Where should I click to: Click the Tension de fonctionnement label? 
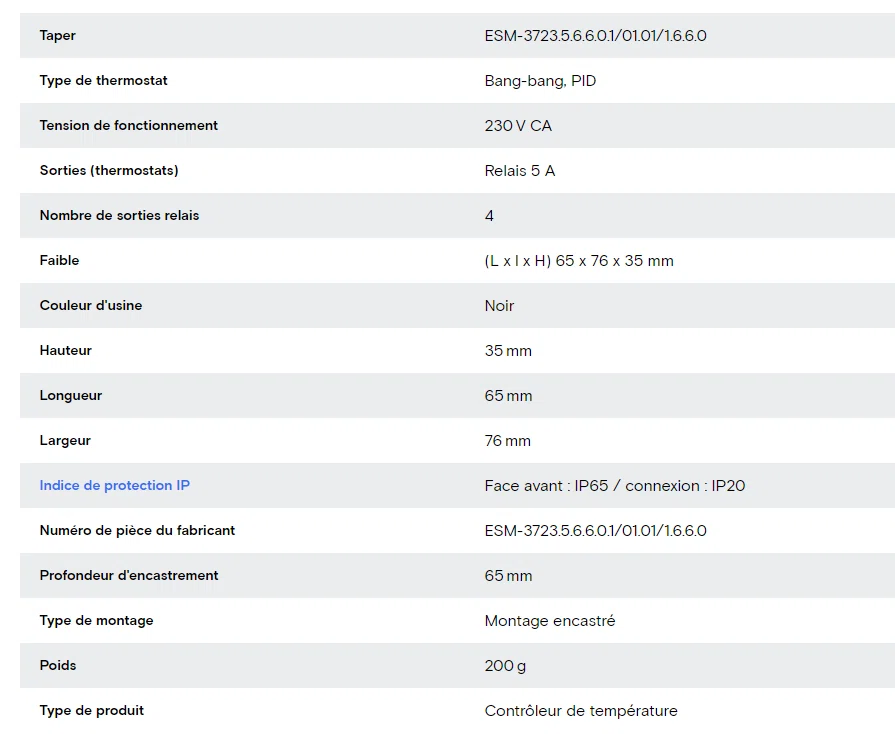(128, 126)
